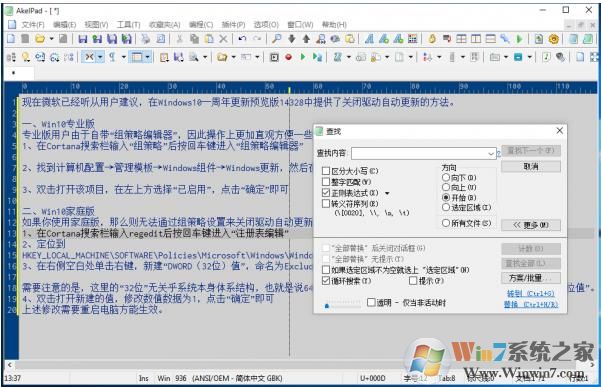The height and width of the screenshot is (387, 601).
Task: Open the dropdown next to the pilcrow icon
Action: click(x=124, y=57)
